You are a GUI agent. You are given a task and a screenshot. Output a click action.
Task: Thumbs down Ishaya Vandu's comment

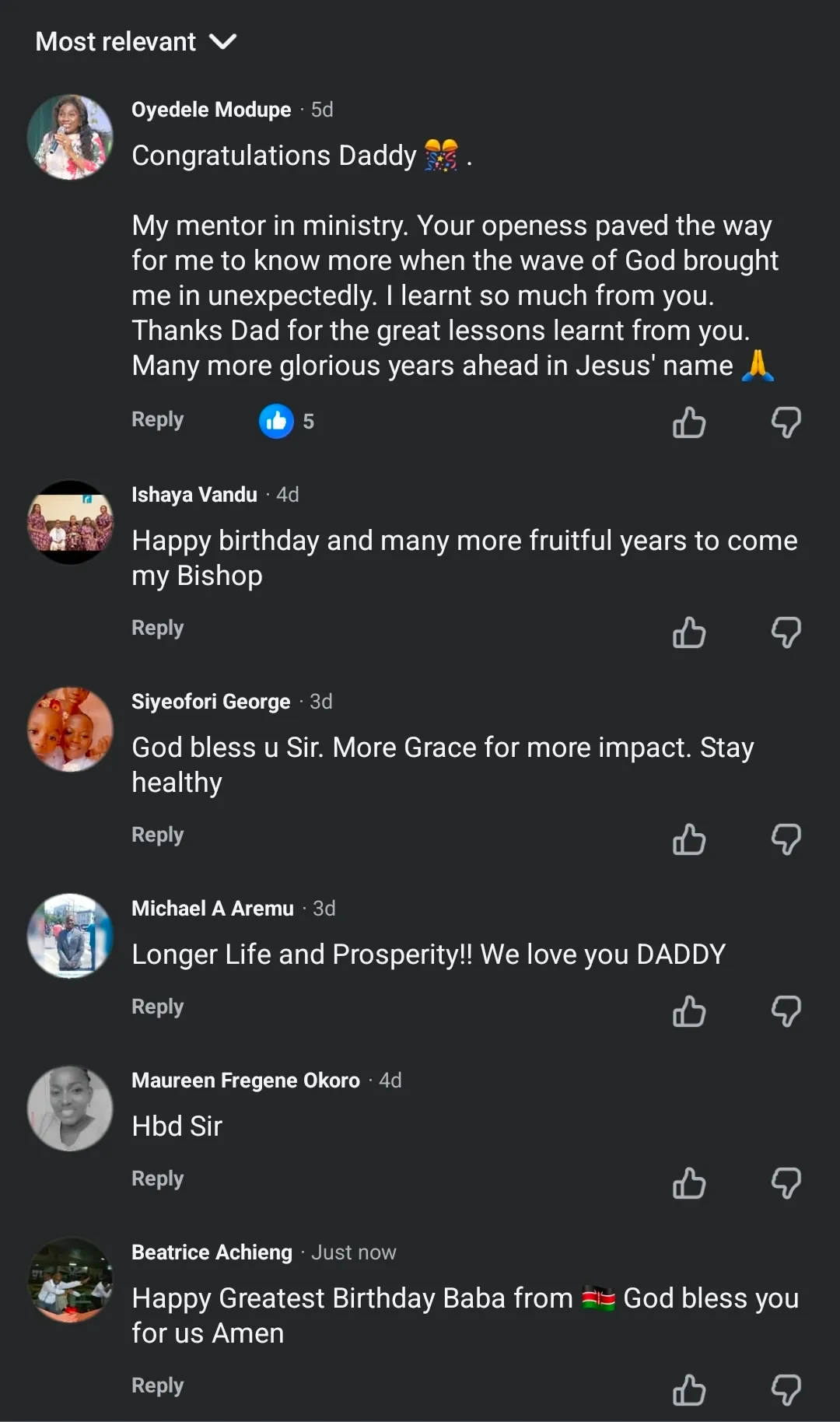[x=786, y=632]
